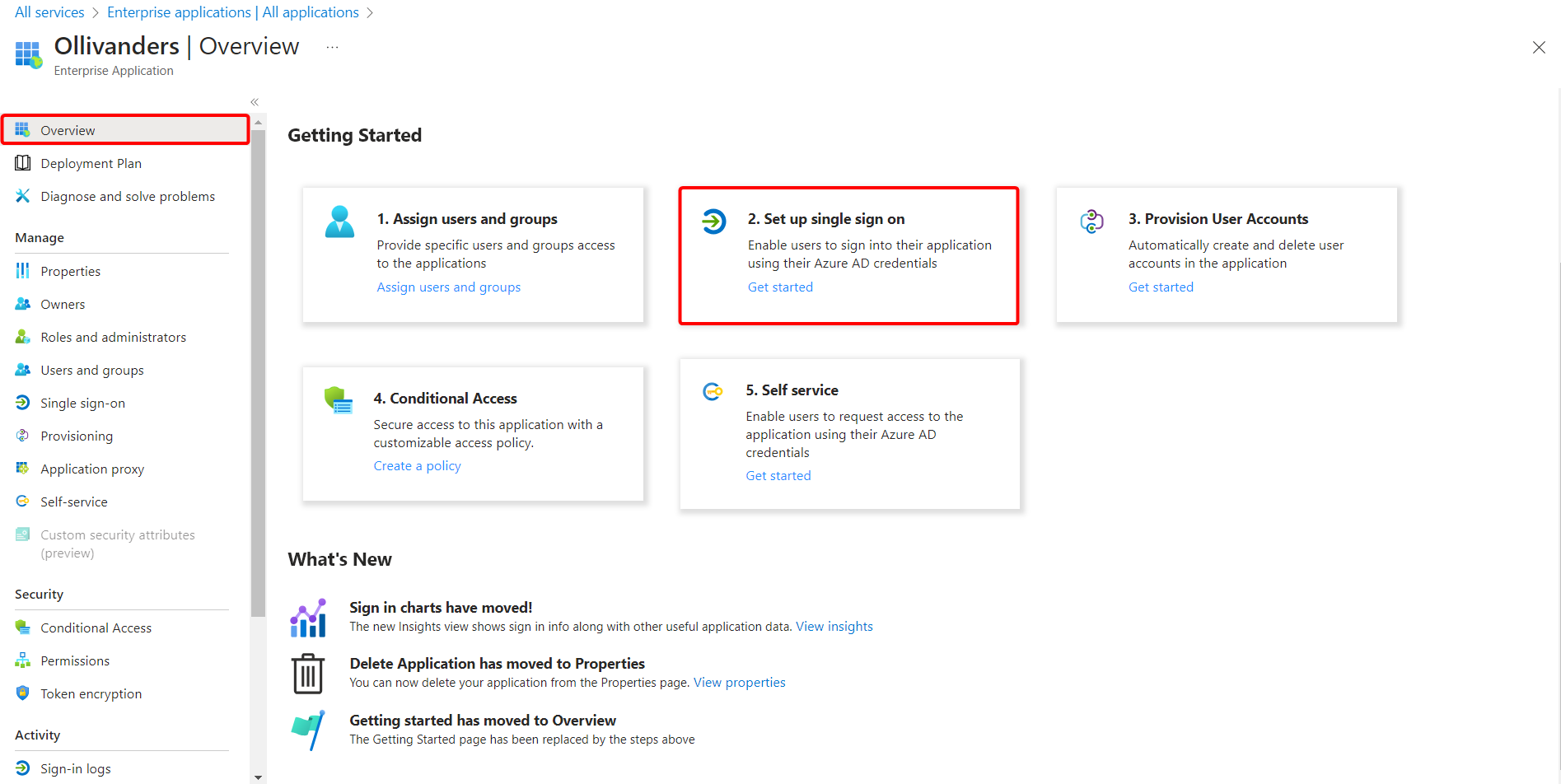Click the Self service card key icon
Image resolution: width=1561 pixels, height=784 pixels.
[713, 392]
